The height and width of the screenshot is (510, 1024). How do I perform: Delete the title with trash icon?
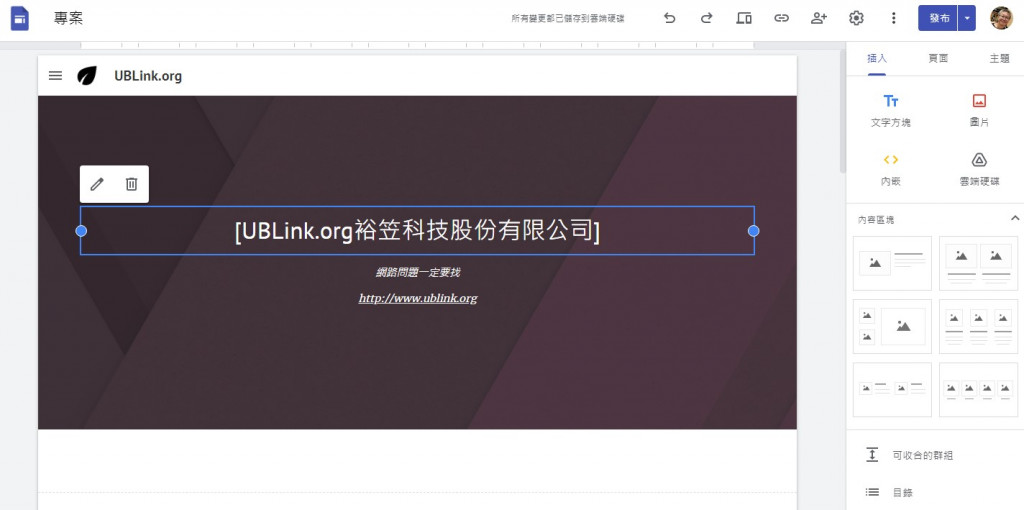131,184
